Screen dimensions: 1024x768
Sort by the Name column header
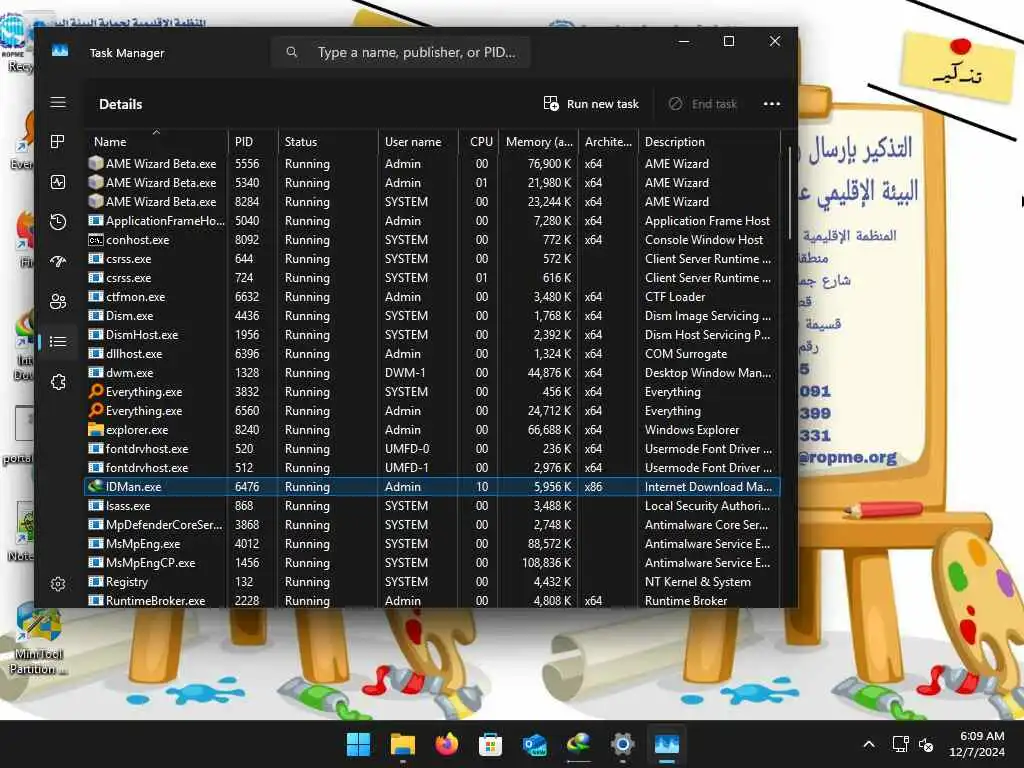[x=156, y=142]
